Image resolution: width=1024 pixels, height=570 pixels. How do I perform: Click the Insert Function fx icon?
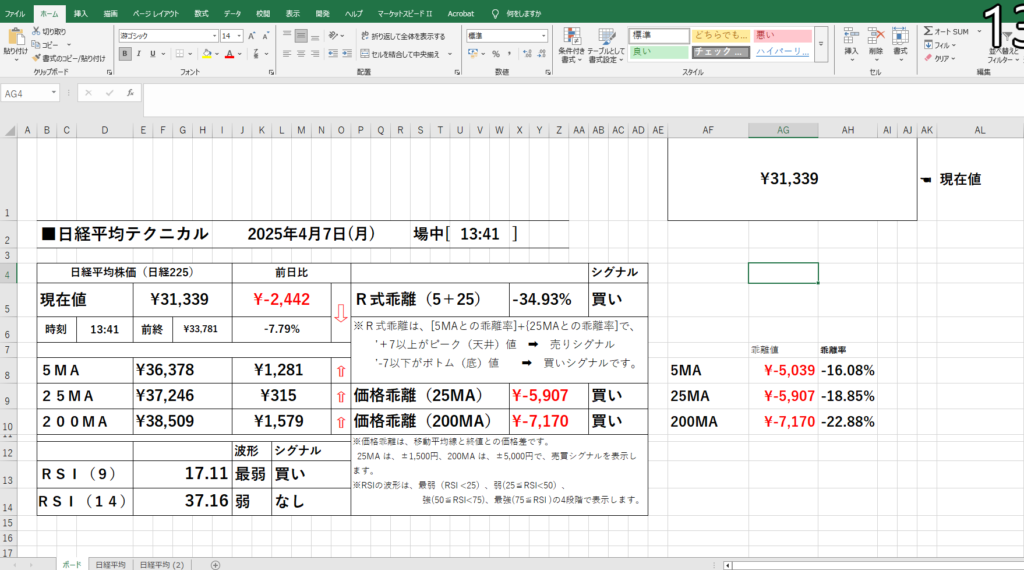click(x=130, y=93)
